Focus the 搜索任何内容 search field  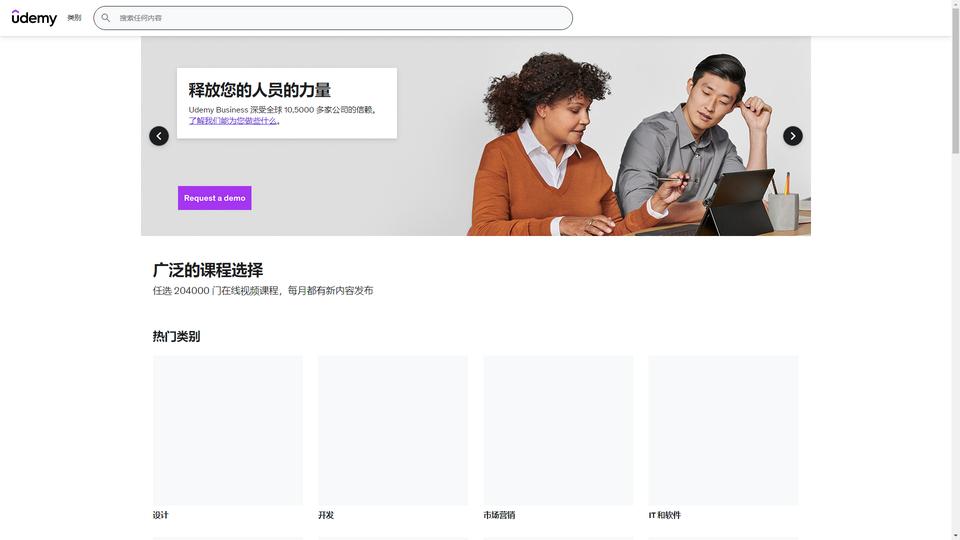(x=333, y=18)
